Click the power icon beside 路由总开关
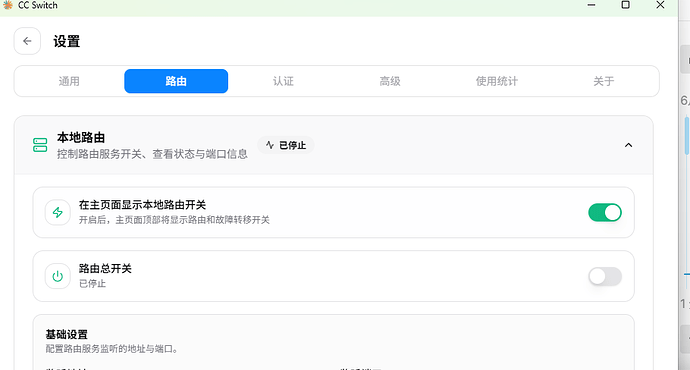Viewport: 690px width, 370px height. (58, 276)
